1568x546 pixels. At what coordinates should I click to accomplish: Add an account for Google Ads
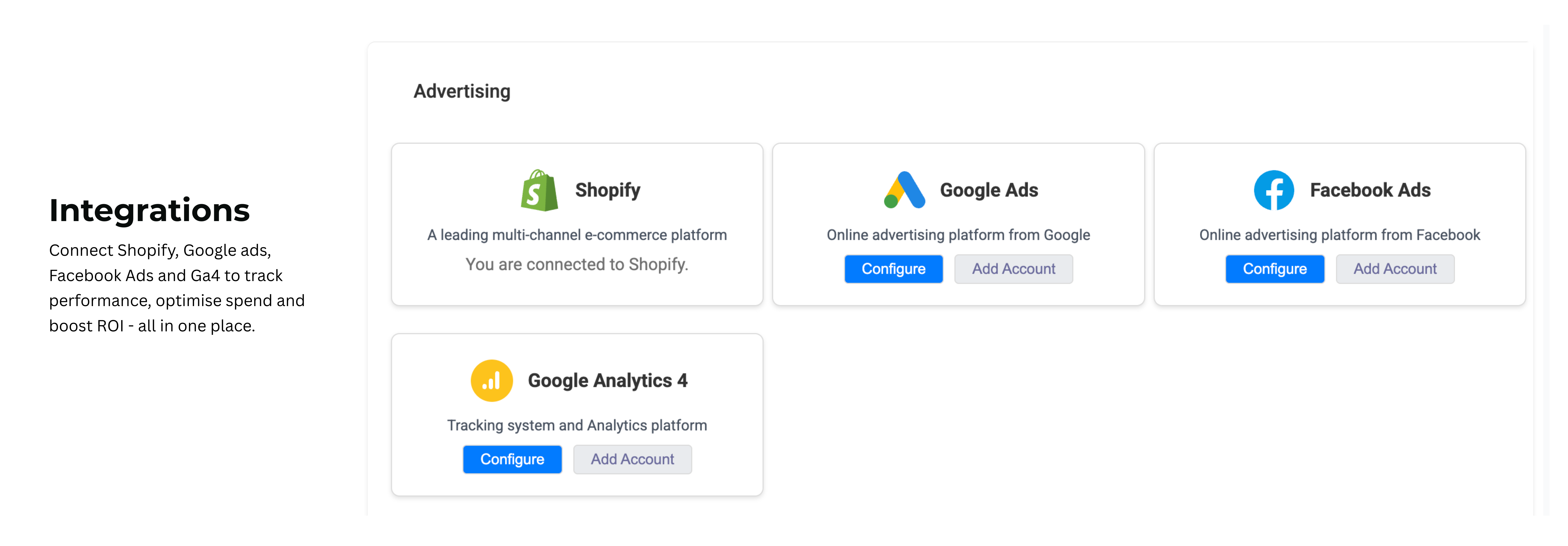click(x=1013, y=269)
